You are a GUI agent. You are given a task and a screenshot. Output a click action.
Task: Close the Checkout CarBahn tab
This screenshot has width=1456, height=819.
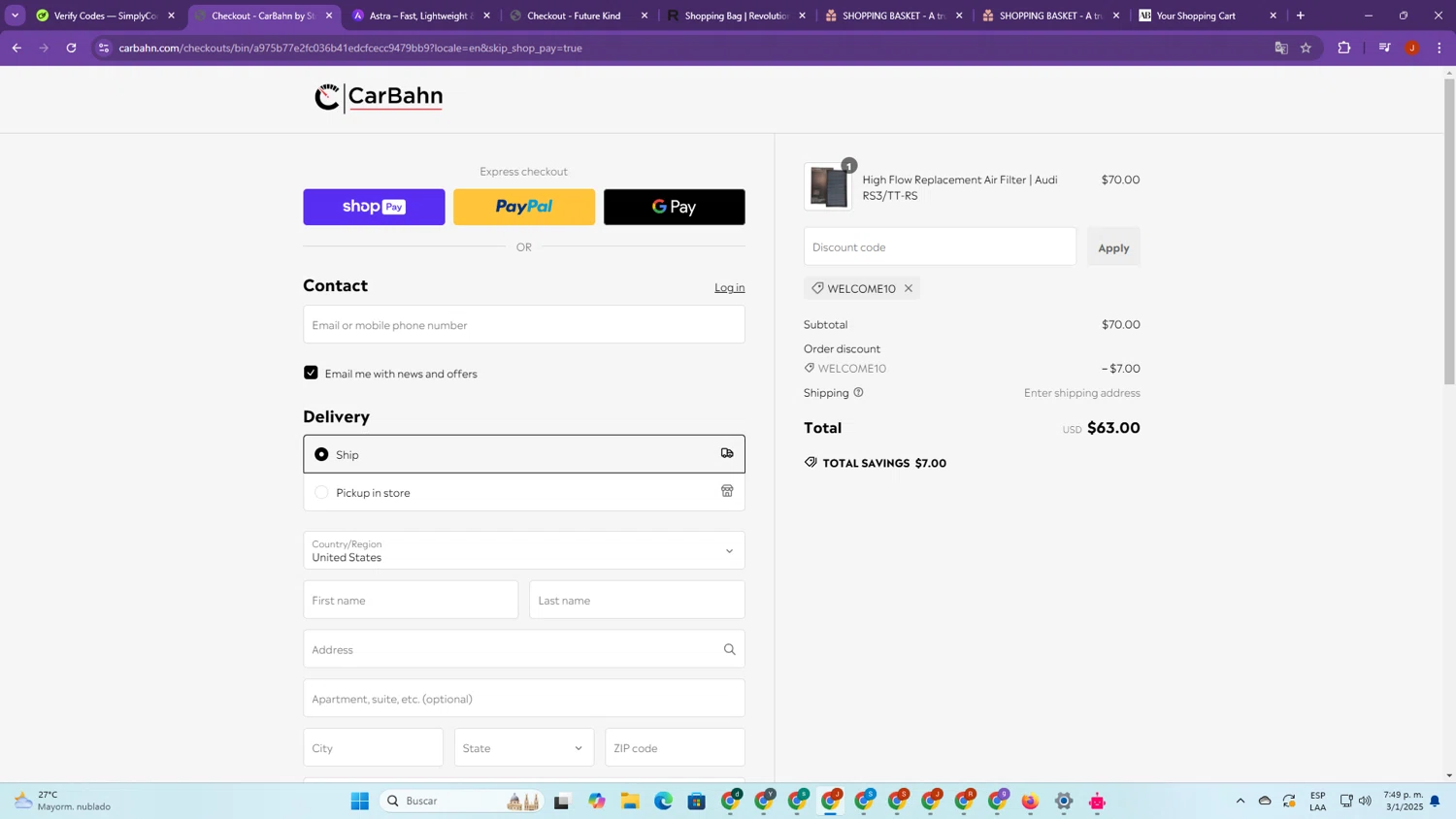pyautogui.click(x=329, y=16)
